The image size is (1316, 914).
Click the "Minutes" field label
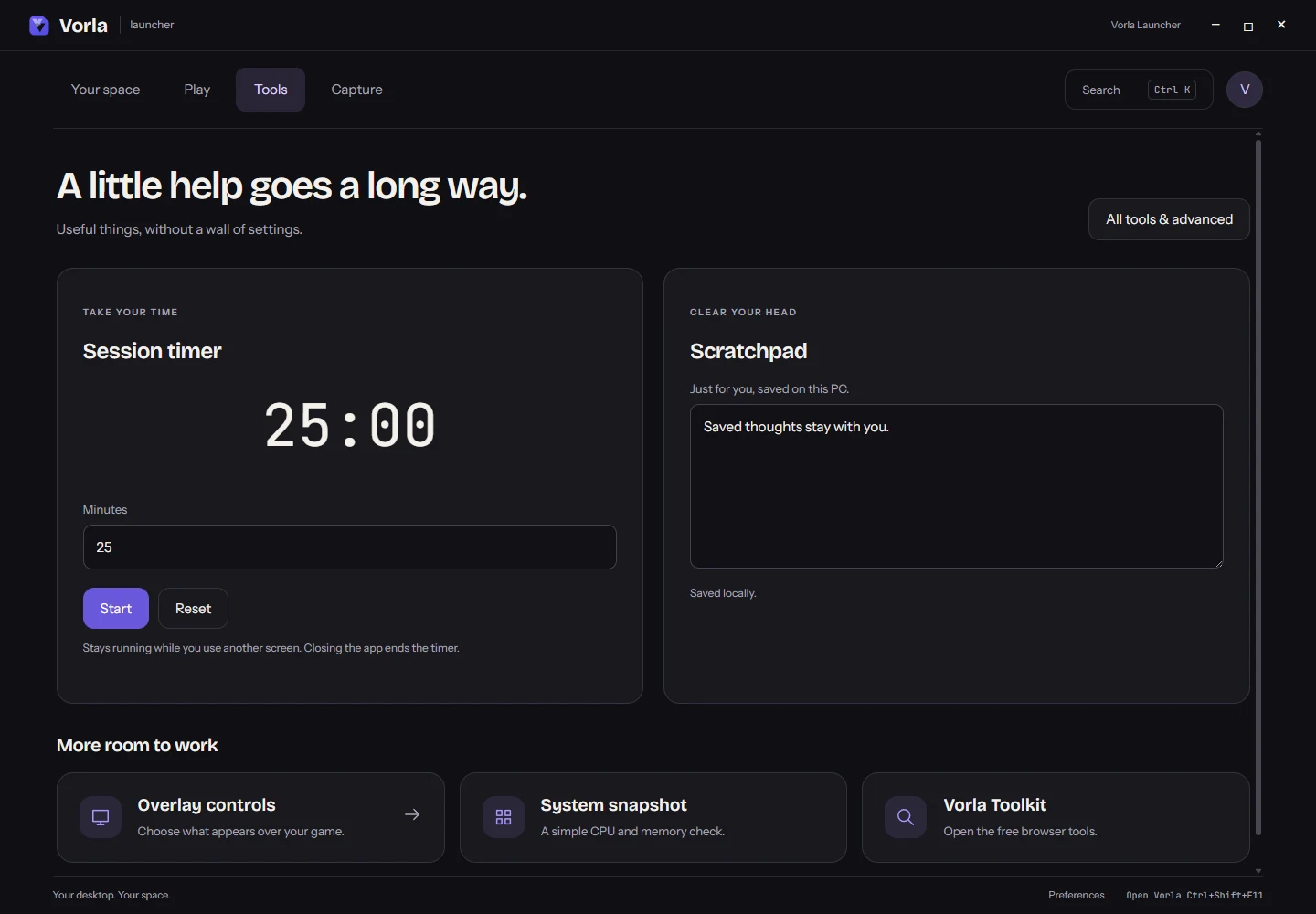(105, 509)
